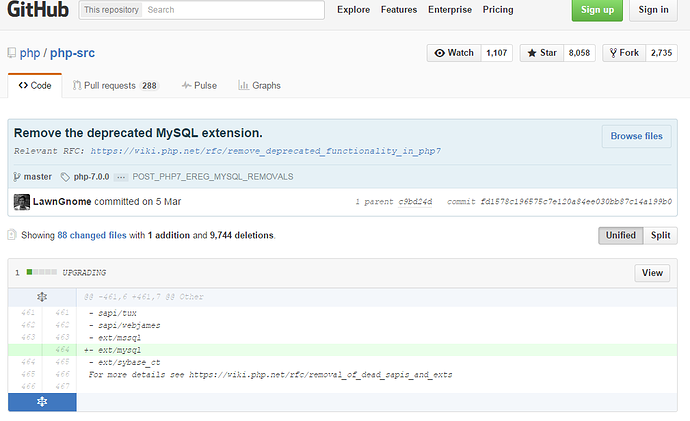Expand hidden tags with the ellipsis button
Screen dimensions: 690x421
(x=121, y=177)
